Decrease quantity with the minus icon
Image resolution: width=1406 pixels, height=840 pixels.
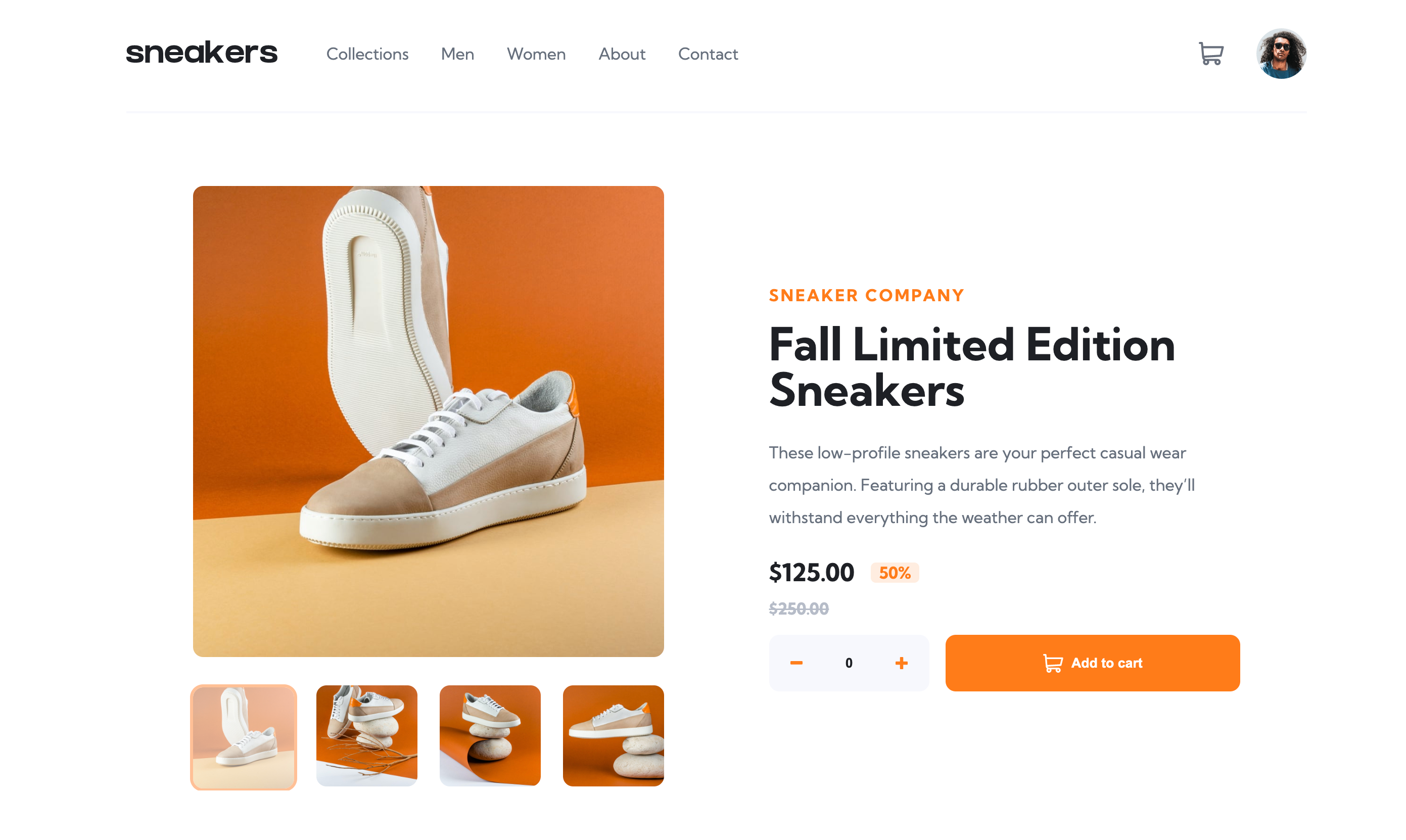pyautogui.click(x=796, y=663)
